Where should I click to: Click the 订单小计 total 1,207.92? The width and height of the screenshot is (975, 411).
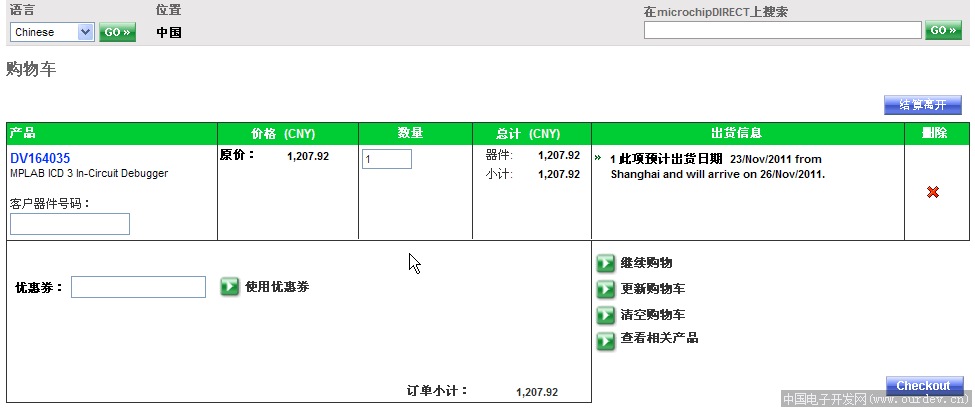(x=537, y=392)
